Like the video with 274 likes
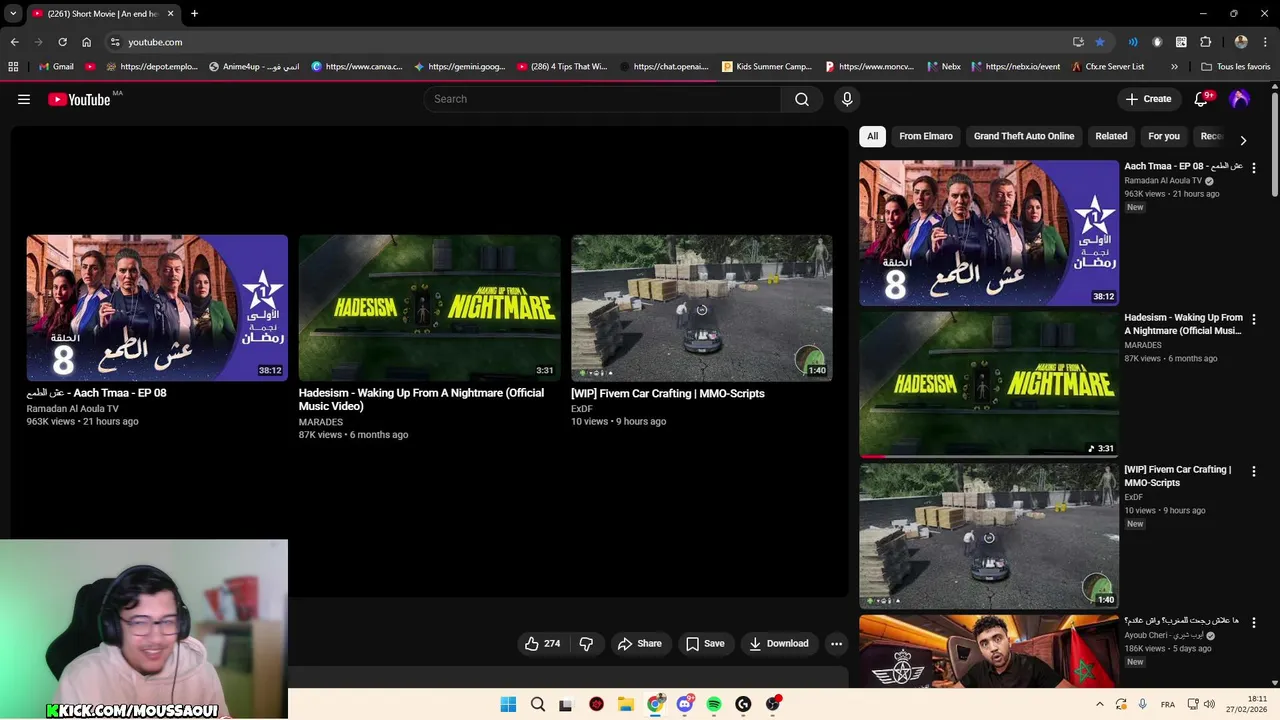 point(543,643)
